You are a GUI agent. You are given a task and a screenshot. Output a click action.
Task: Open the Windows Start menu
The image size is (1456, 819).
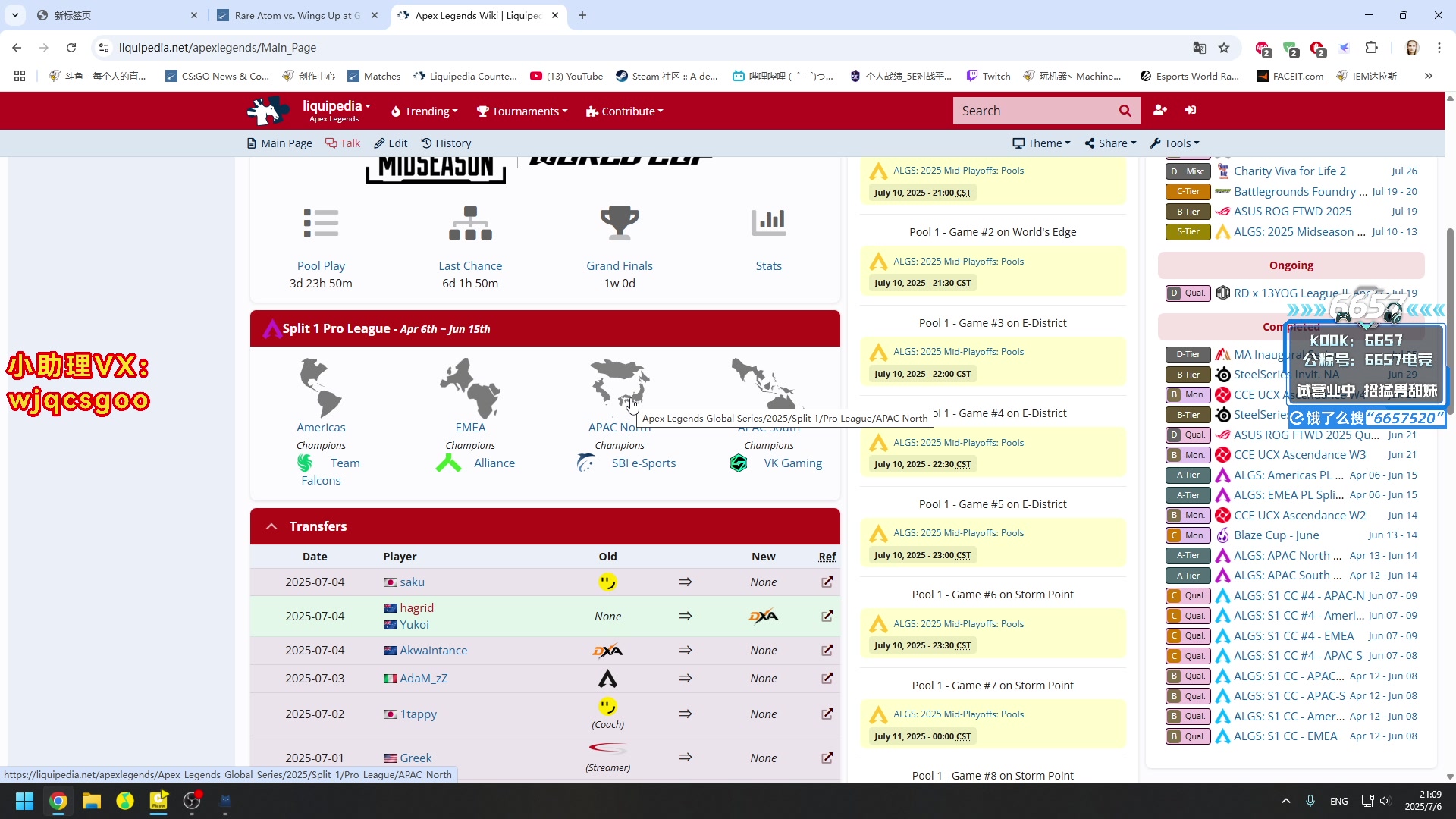pos(24,801)
